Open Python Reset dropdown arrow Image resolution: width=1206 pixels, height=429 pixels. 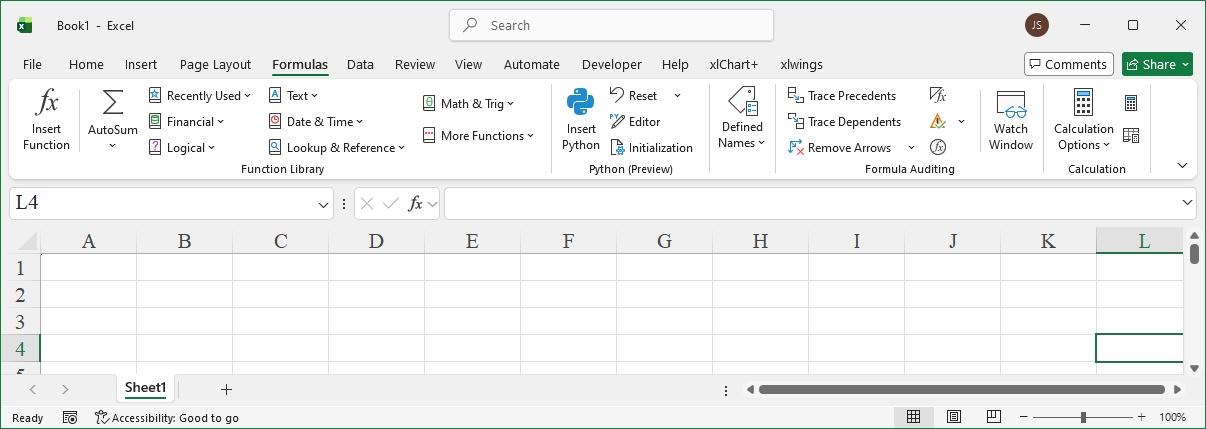[x=677, y=96]
